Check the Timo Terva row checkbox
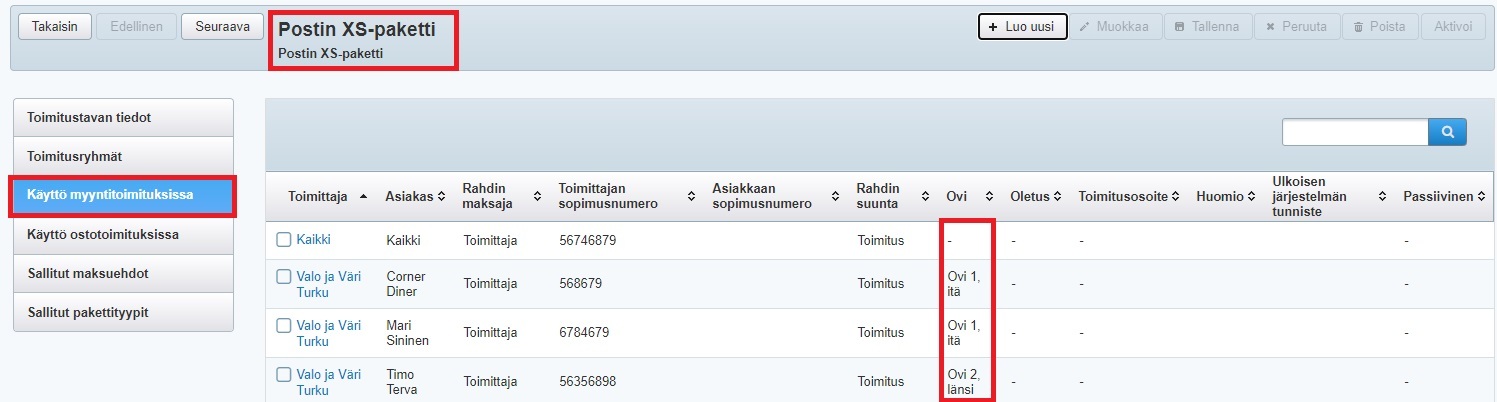The width and height of the screenshot is (1497, 402). (x=284, y=375)
